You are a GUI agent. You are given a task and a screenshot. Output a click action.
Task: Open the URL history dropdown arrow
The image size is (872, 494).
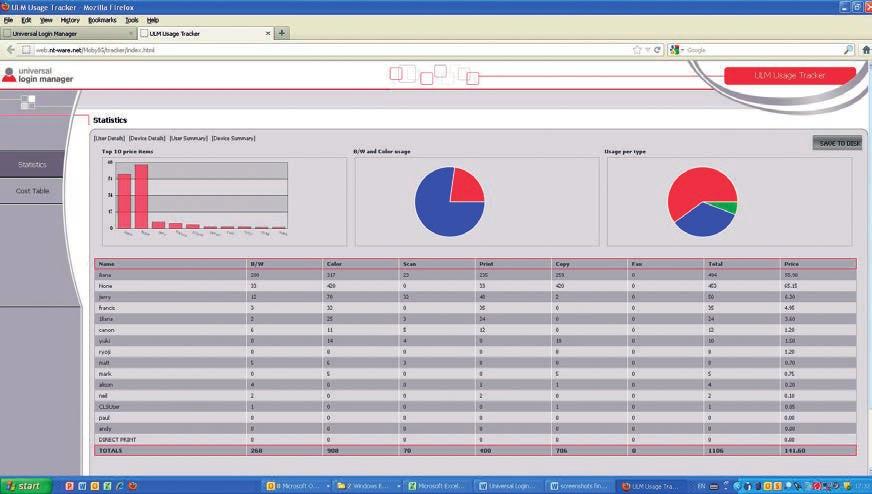click(647, 50)
